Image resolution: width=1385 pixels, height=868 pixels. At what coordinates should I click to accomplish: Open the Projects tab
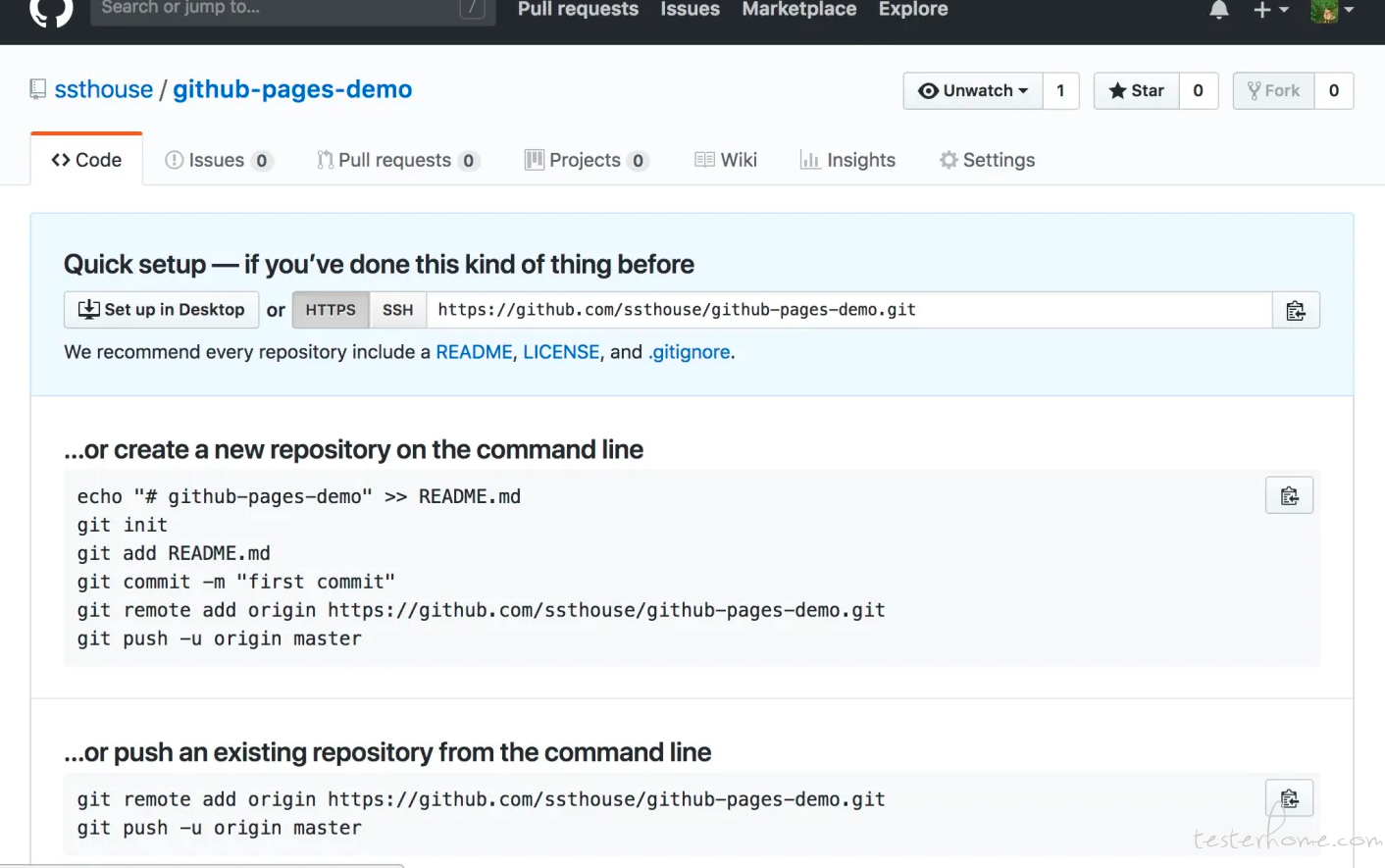587,160
